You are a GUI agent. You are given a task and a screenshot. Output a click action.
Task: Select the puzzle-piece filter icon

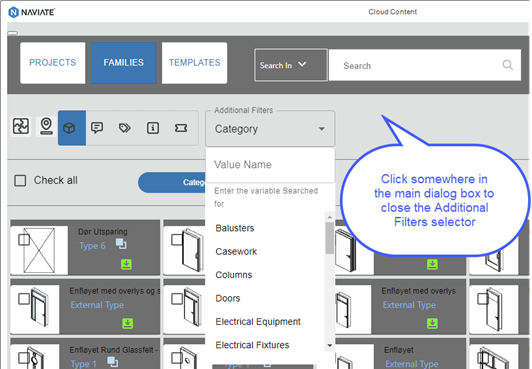tap(21, 127)
